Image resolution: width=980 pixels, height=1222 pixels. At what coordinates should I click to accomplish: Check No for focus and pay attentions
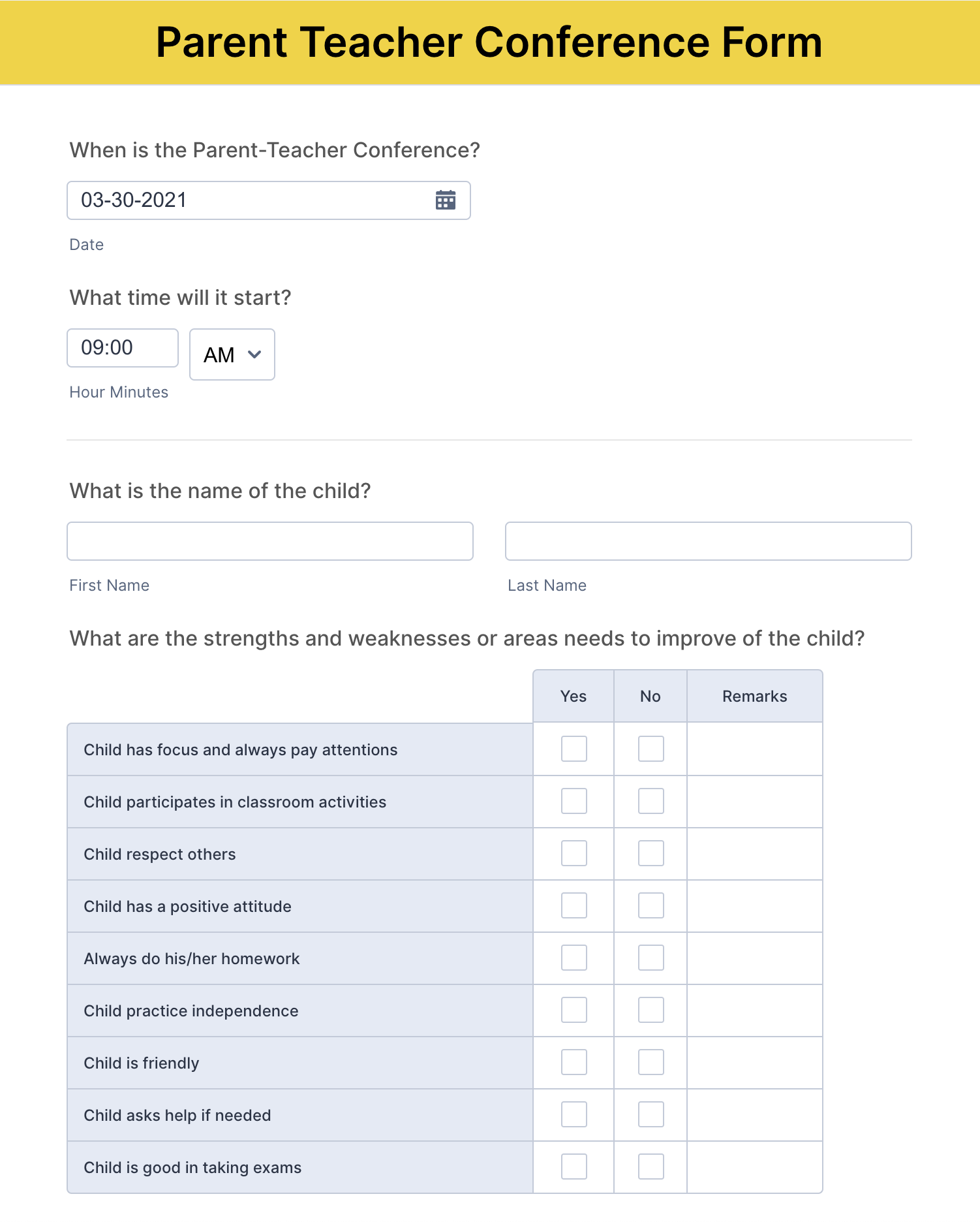click(x=651, y=749)
